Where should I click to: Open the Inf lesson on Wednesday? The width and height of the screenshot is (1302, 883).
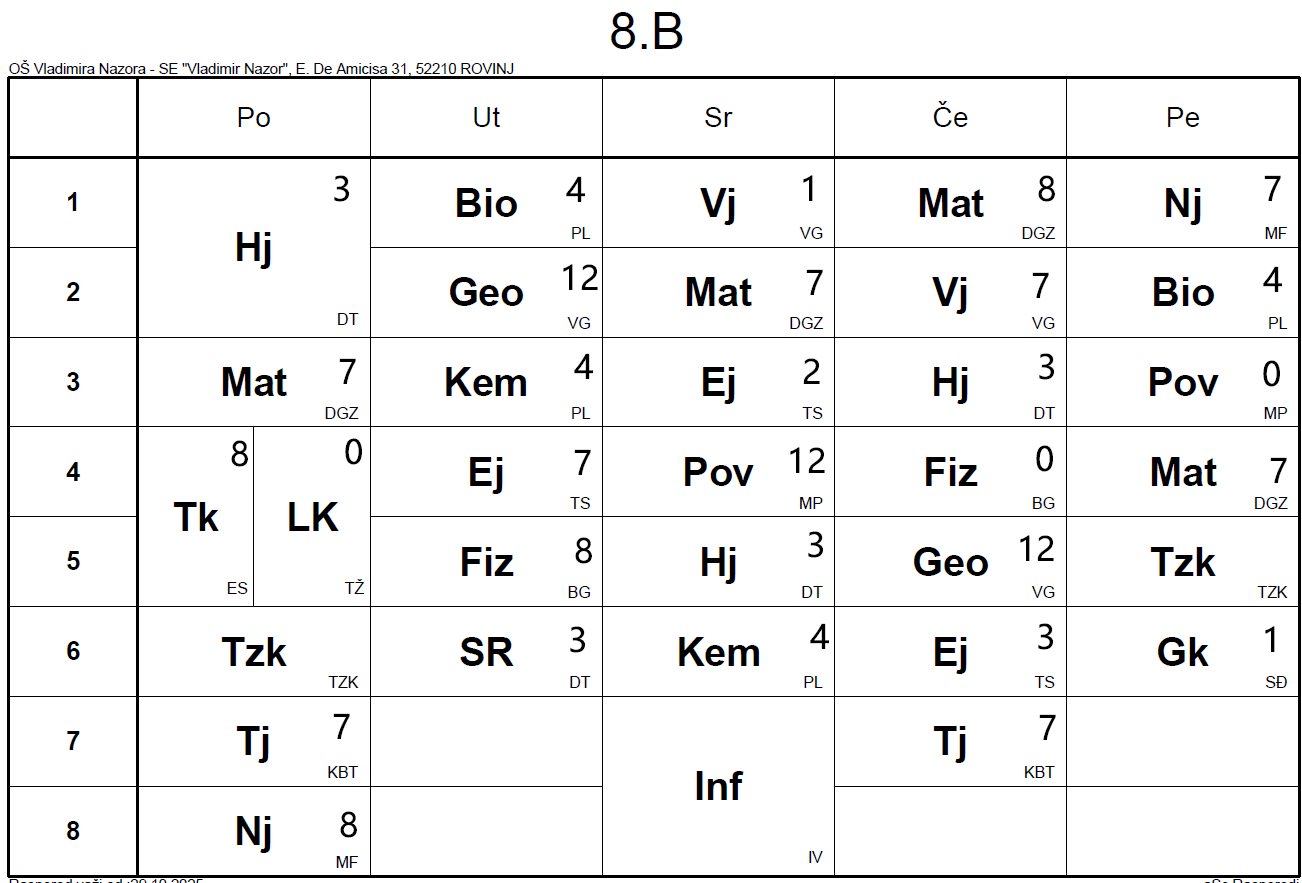point(718,786)
